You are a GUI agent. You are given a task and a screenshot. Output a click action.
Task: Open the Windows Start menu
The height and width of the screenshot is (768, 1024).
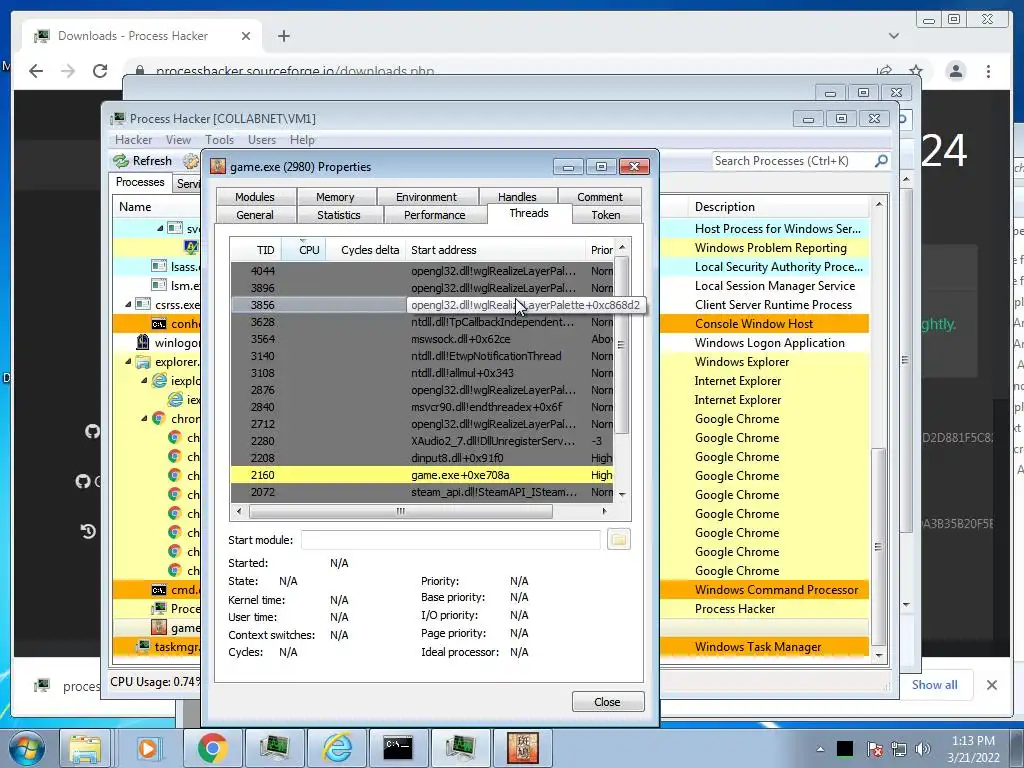27,748
